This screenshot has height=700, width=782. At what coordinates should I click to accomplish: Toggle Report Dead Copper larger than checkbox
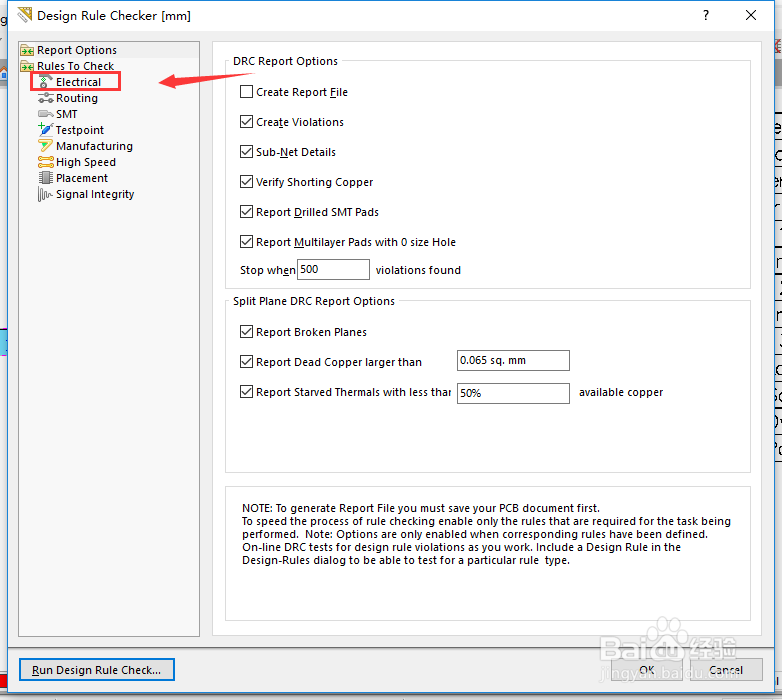coord(246,361)
